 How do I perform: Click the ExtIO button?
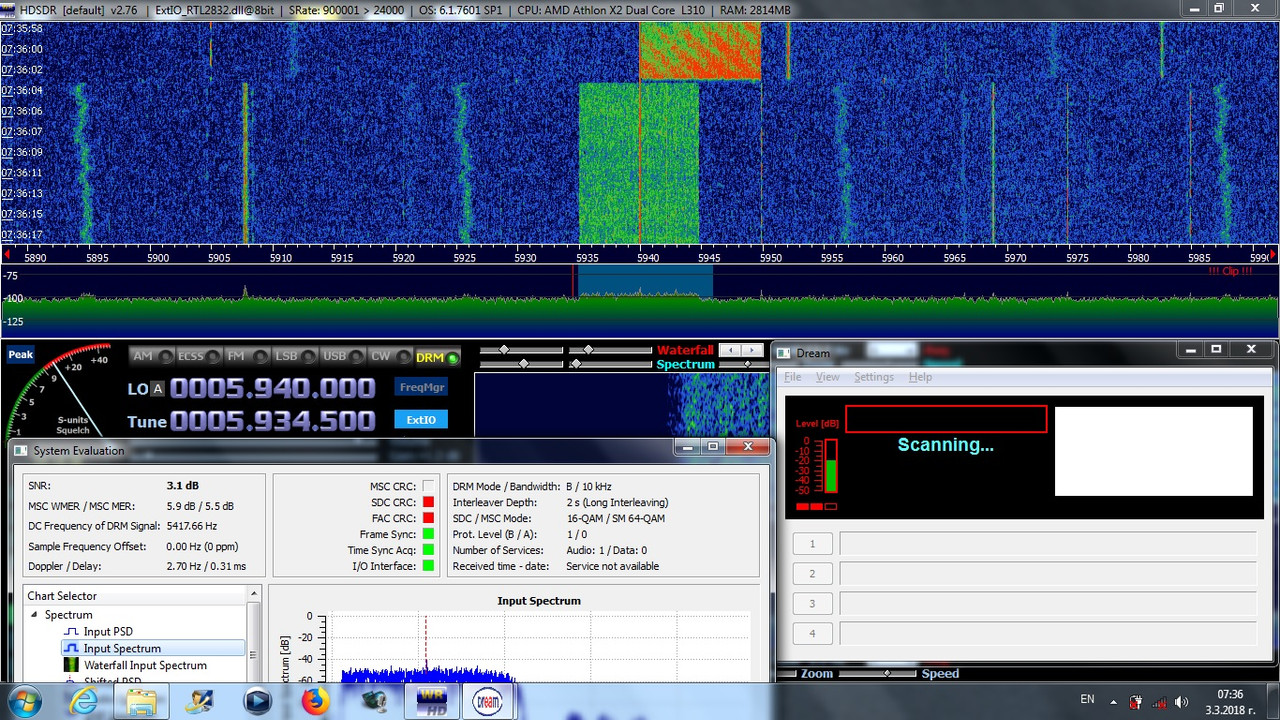click(421, 420)
